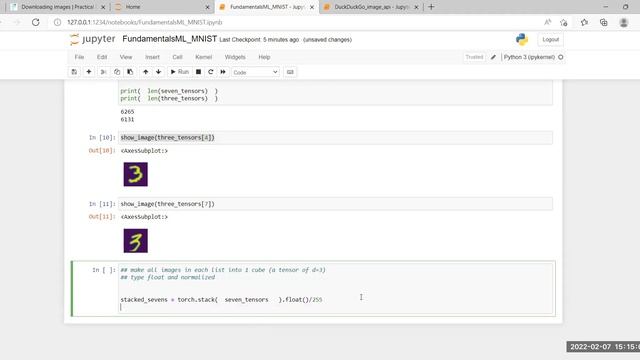Open the browser profile avatar icon
640x360 pixels.
(624, 22)
